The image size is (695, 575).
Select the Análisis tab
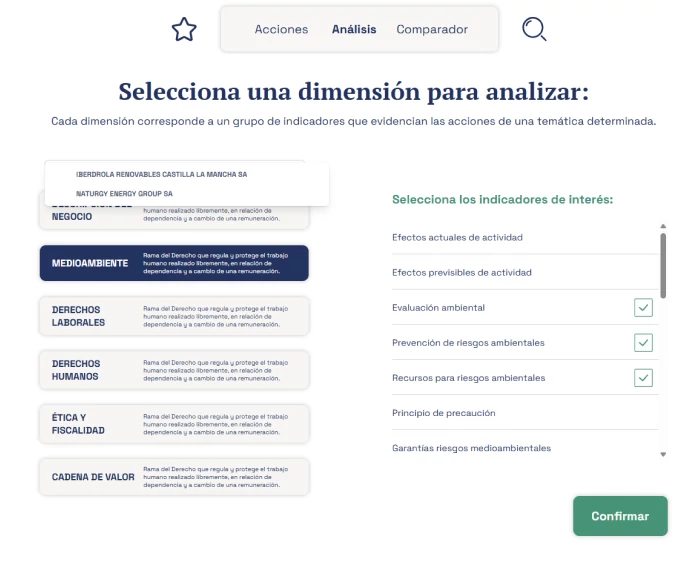tap(354, 30)
